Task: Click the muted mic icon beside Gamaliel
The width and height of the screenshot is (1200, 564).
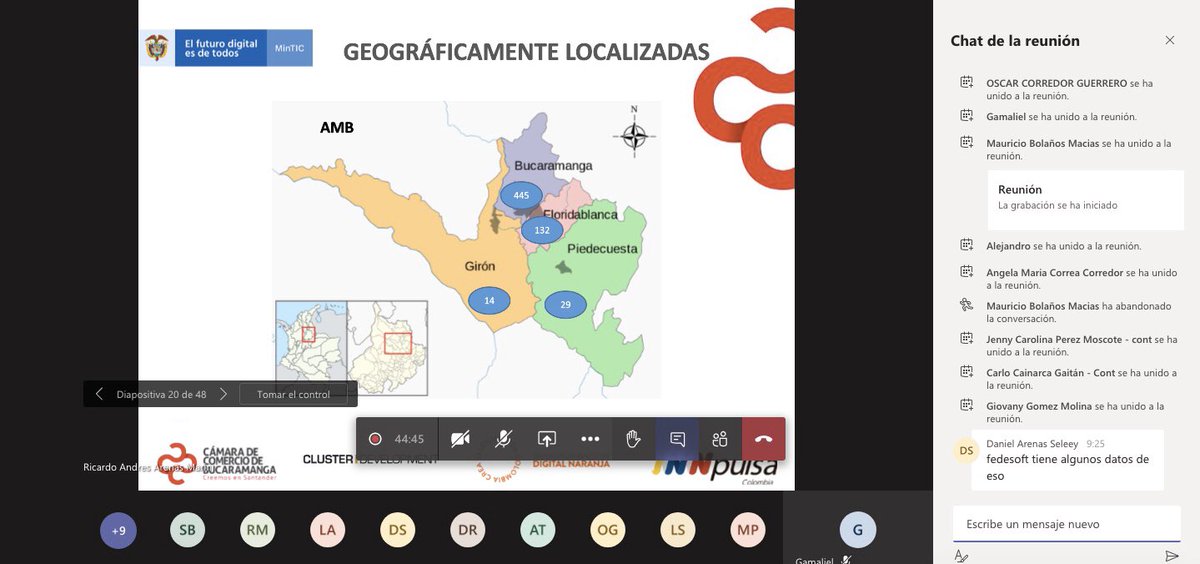Action: tap(846, 560)
